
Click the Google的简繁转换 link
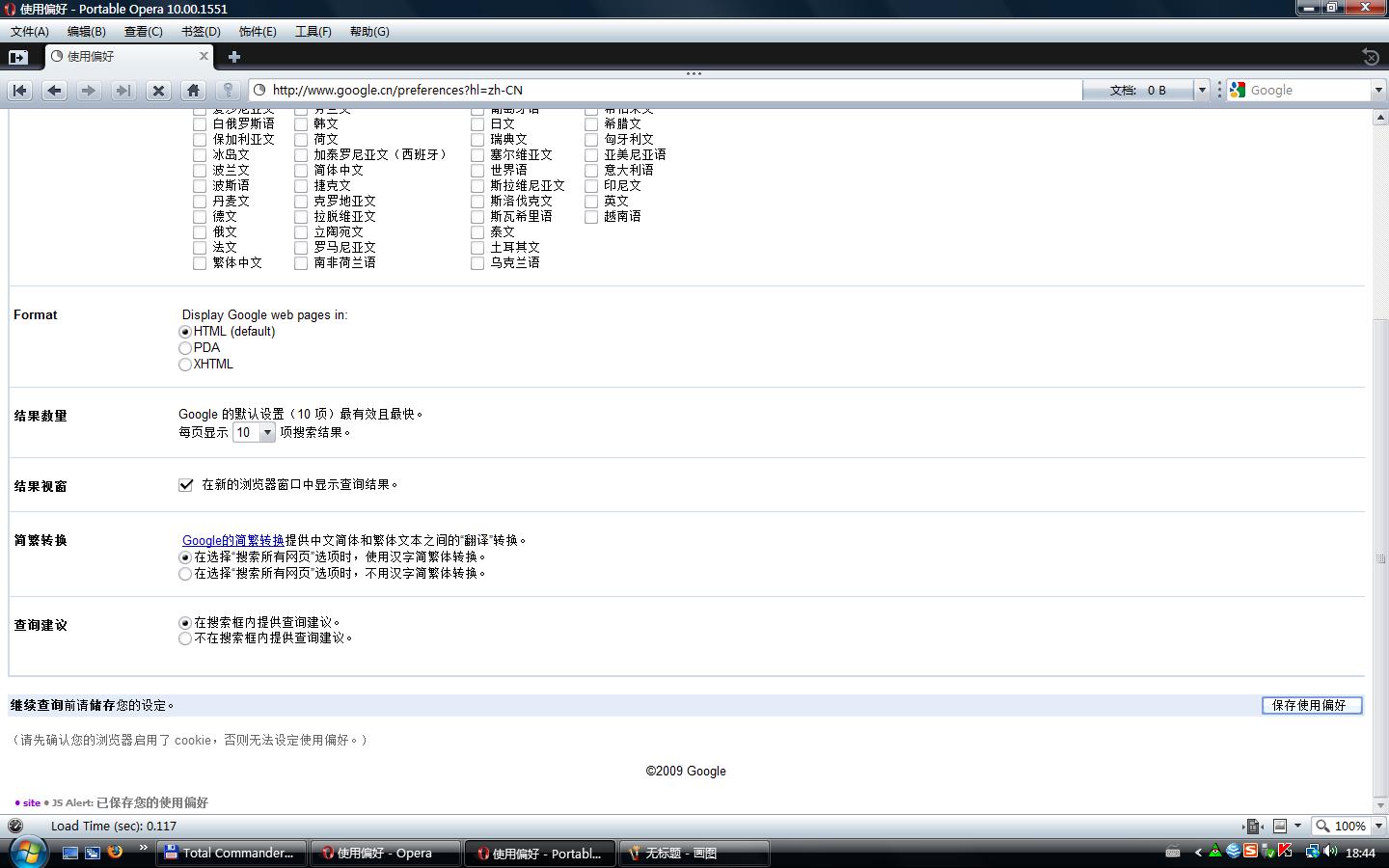233,540
